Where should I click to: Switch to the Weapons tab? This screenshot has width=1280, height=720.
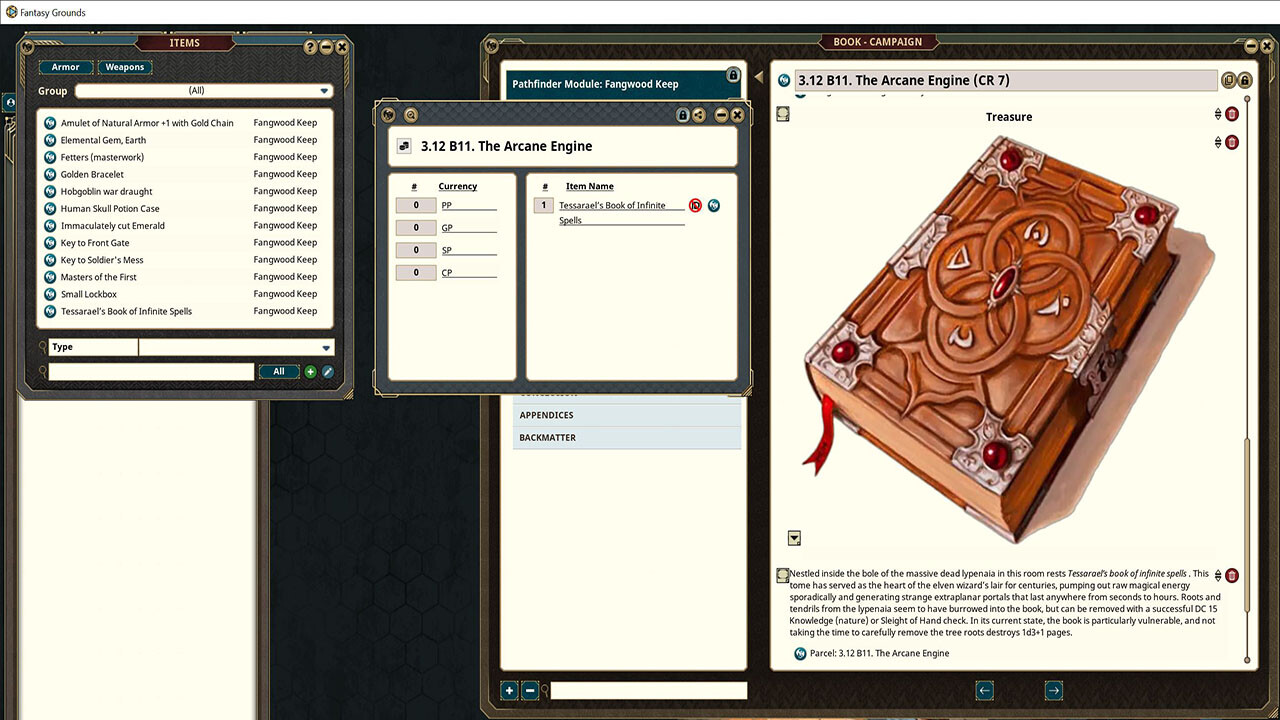click(x=125, y=67)
